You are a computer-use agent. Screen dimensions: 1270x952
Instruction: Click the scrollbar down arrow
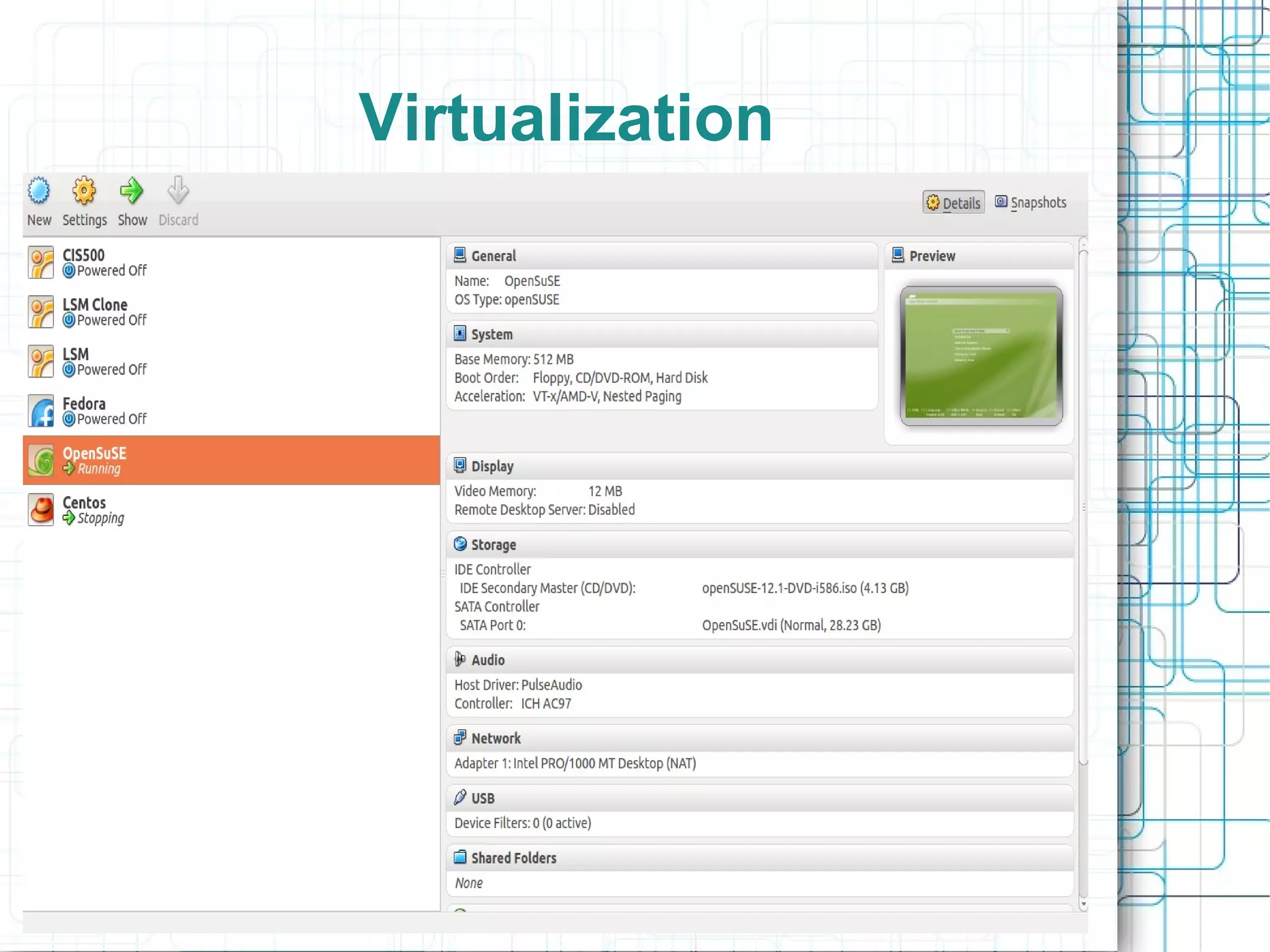1083,905
